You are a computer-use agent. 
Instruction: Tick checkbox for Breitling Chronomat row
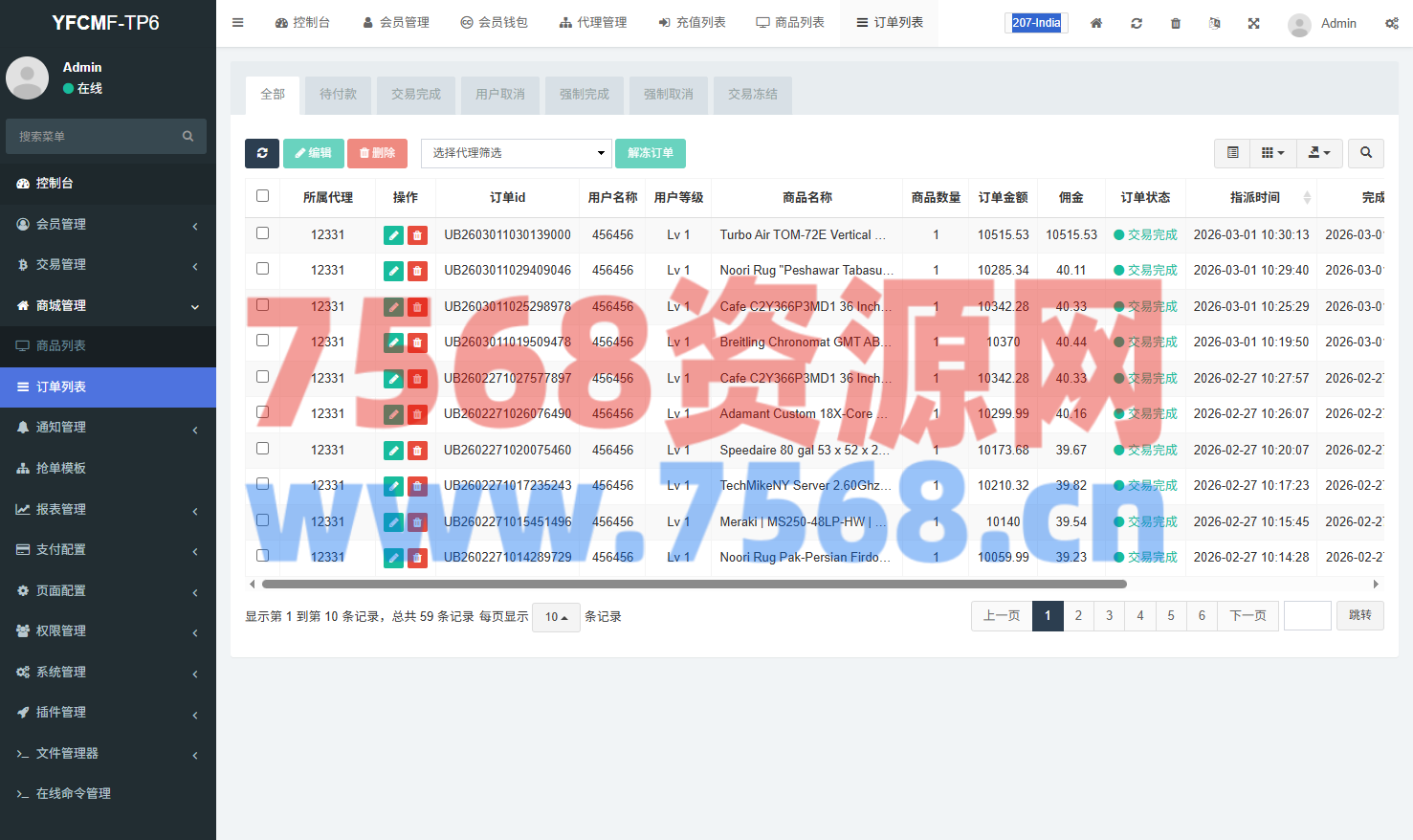(263, 341)
